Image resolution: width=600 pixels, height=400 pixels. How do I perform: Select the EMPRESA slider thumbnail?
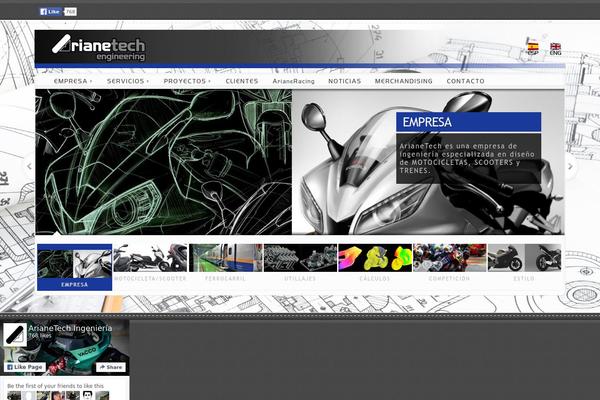coord(75,267)
